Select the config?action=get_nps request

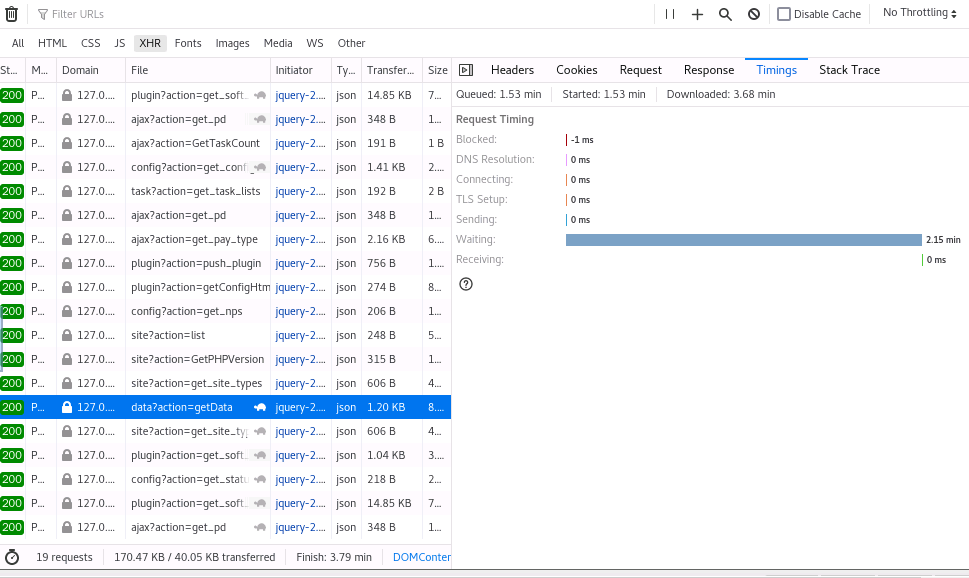point(226,312)
